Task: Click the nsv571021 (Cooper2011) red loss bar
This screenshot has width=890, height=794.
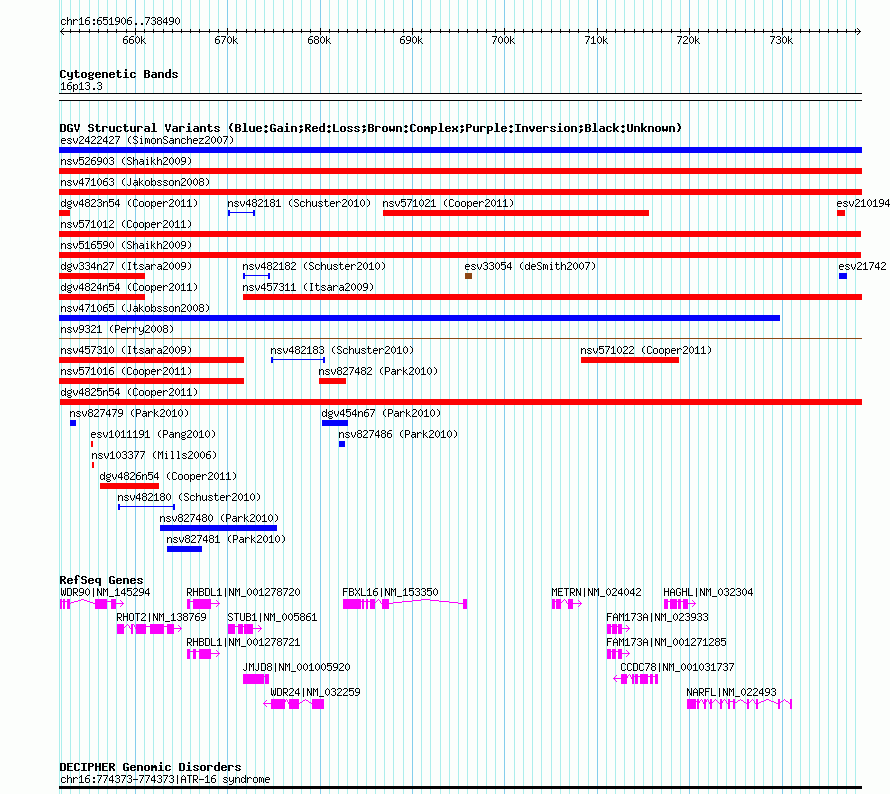Action: pyautogui.click(x=516, y=213)
